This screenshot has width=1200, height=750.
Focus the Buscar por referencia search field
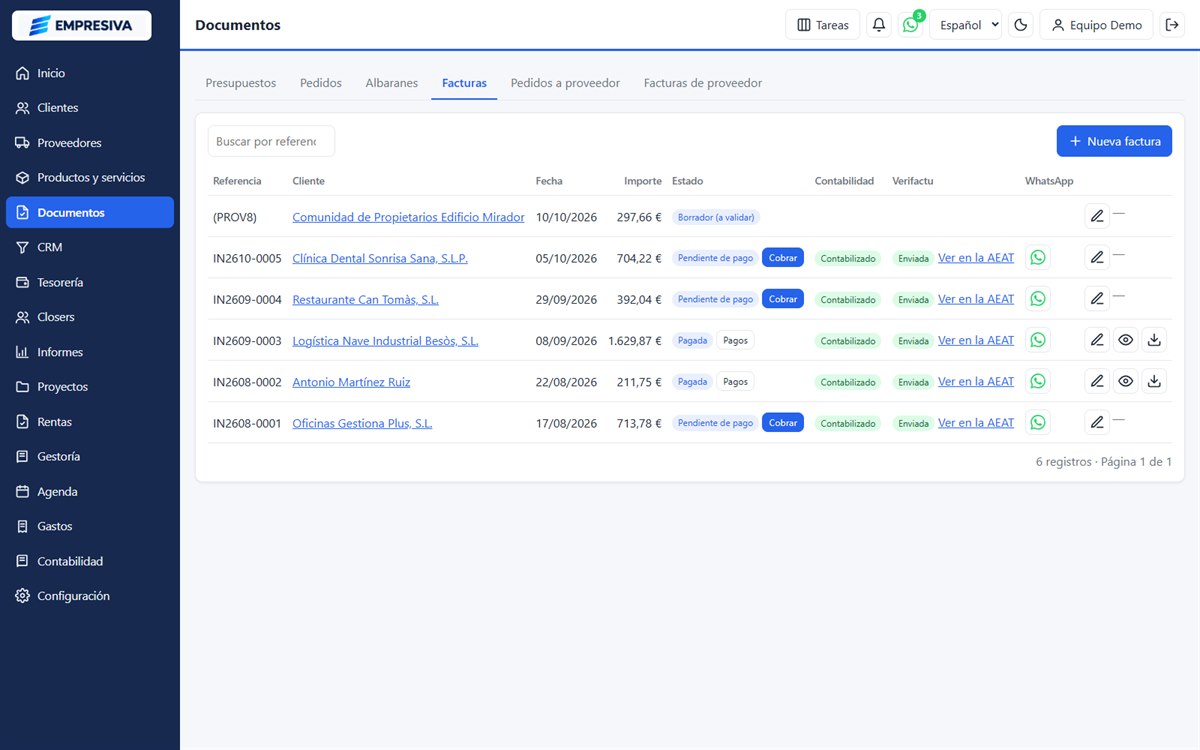pos(271,141)
